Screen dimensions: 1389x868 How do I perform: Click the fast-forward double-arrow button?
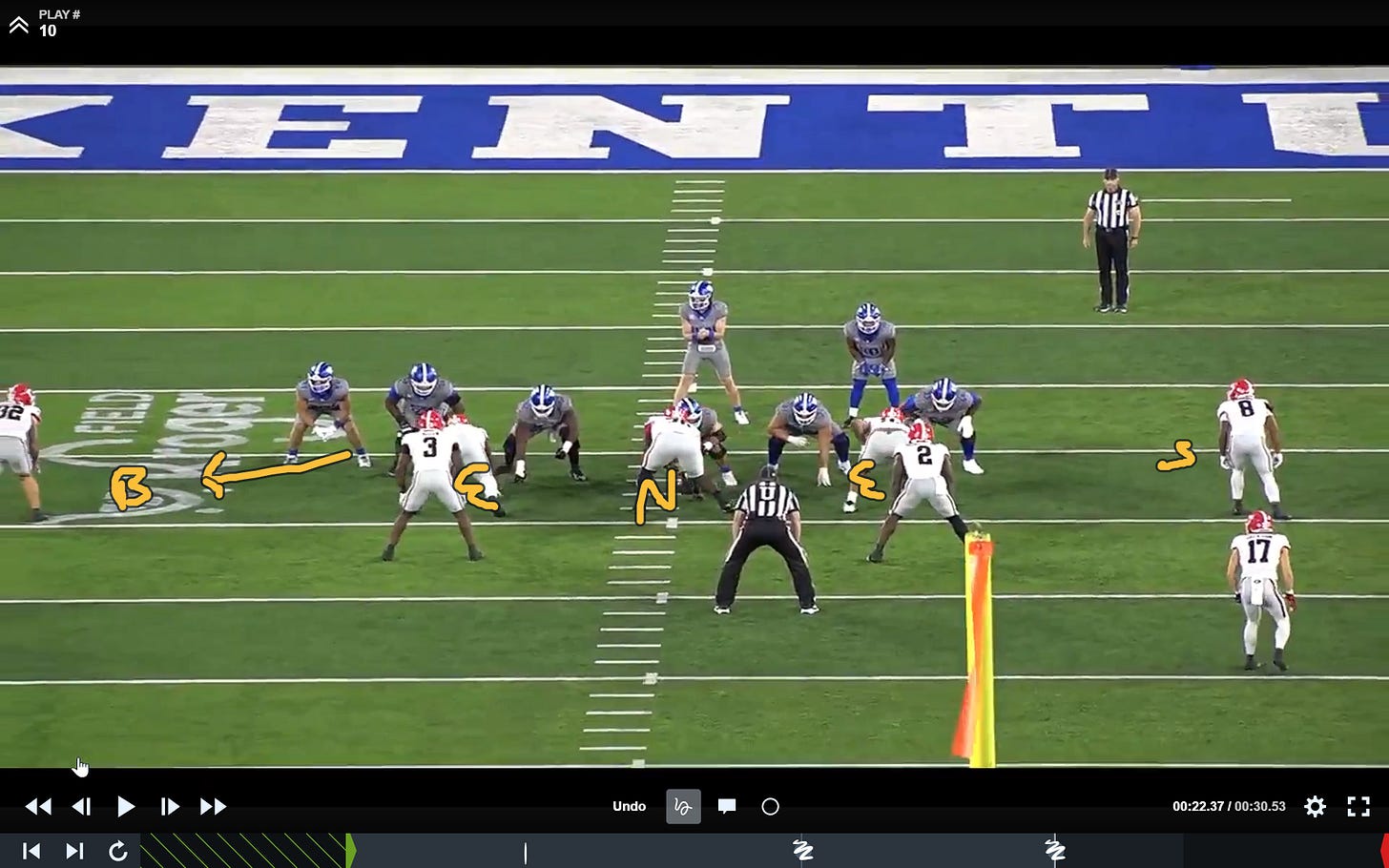pos(214,807)
